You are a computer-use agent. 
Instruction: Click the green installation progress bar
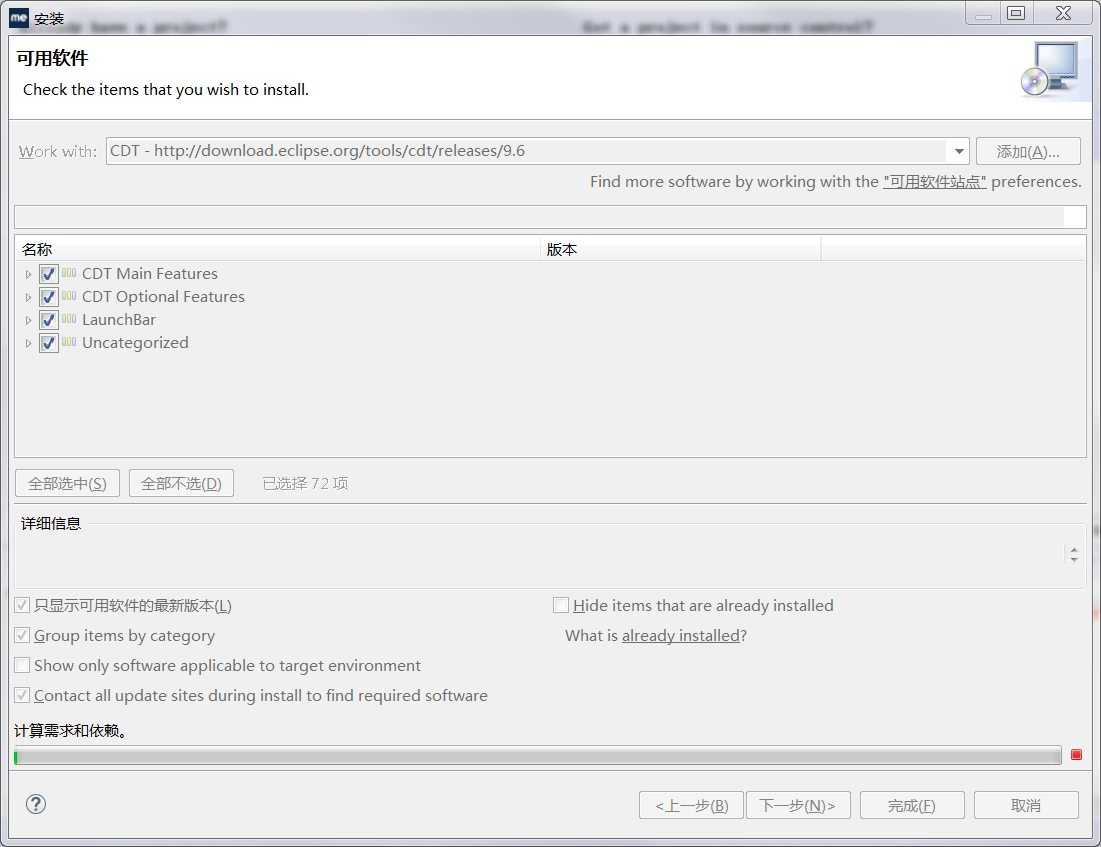tap(540, 755)
